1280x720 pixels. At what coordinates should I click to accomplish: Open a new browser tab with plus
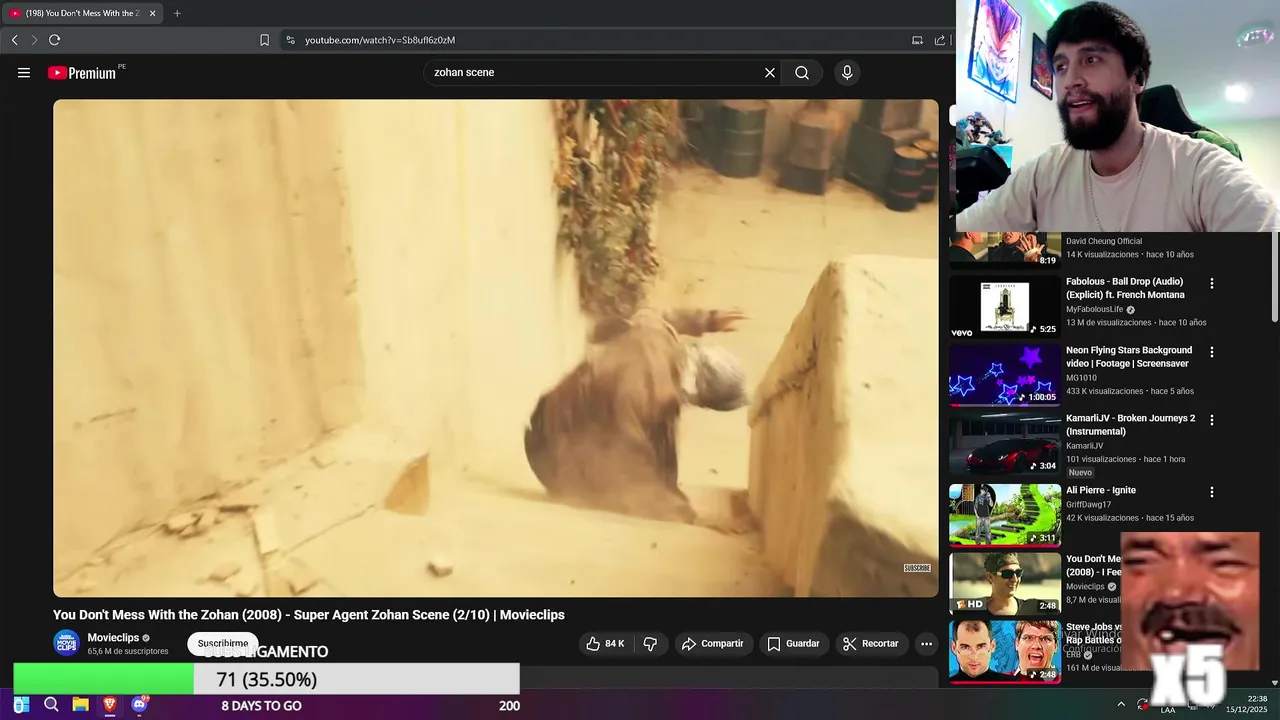pyautogui.click(x=177, y=13)
